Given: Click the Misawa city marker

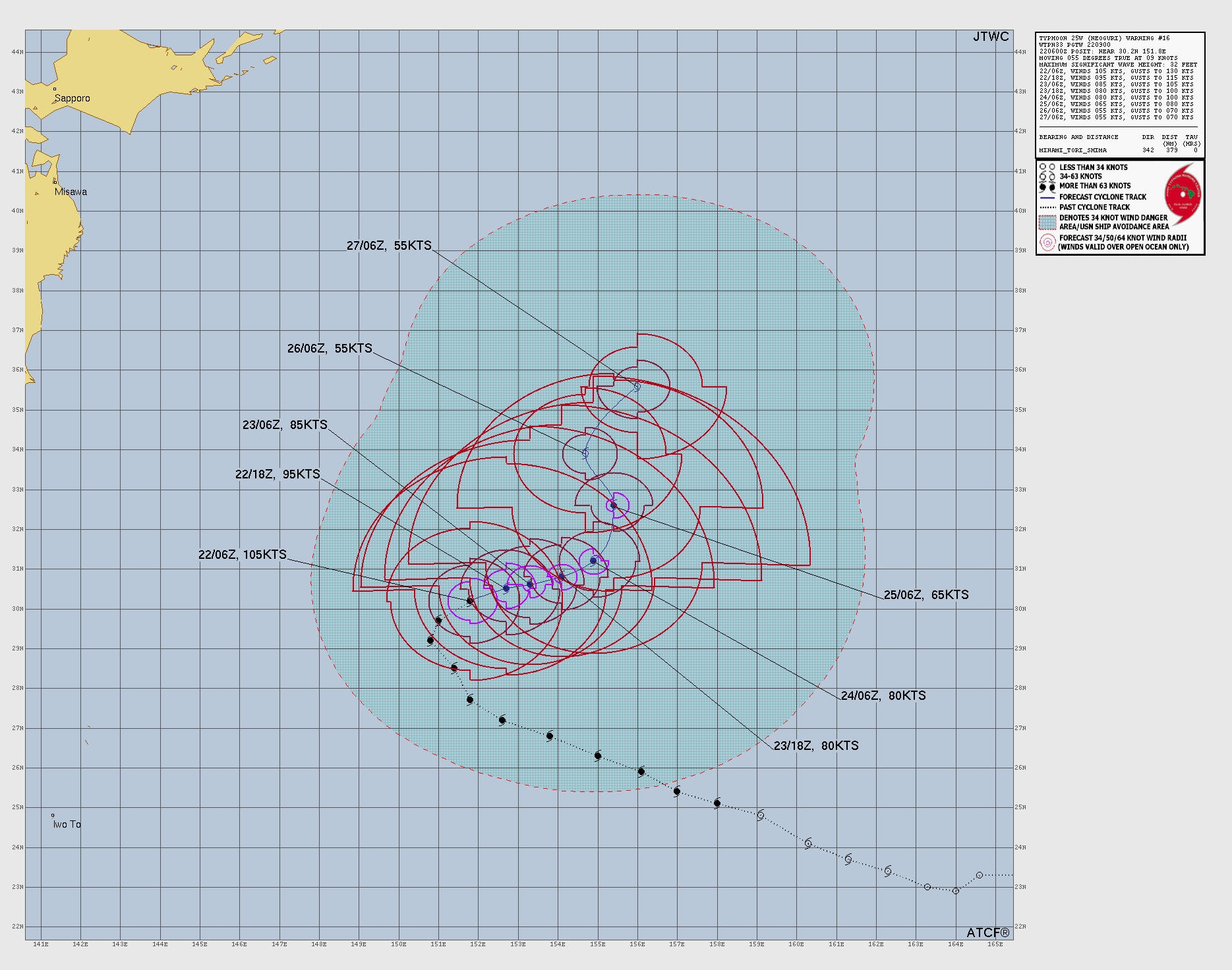Looking at the screenshot, I should point(55,182).
